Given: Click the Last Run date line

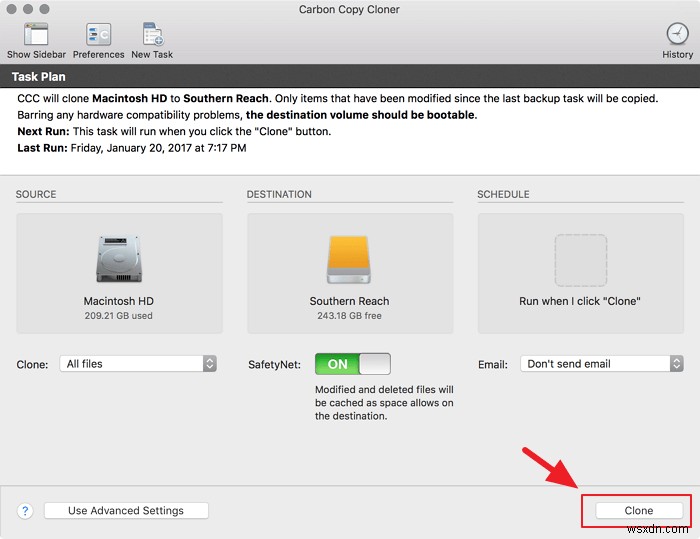Looking at the screenshot, I should click(x=132, y=148).
